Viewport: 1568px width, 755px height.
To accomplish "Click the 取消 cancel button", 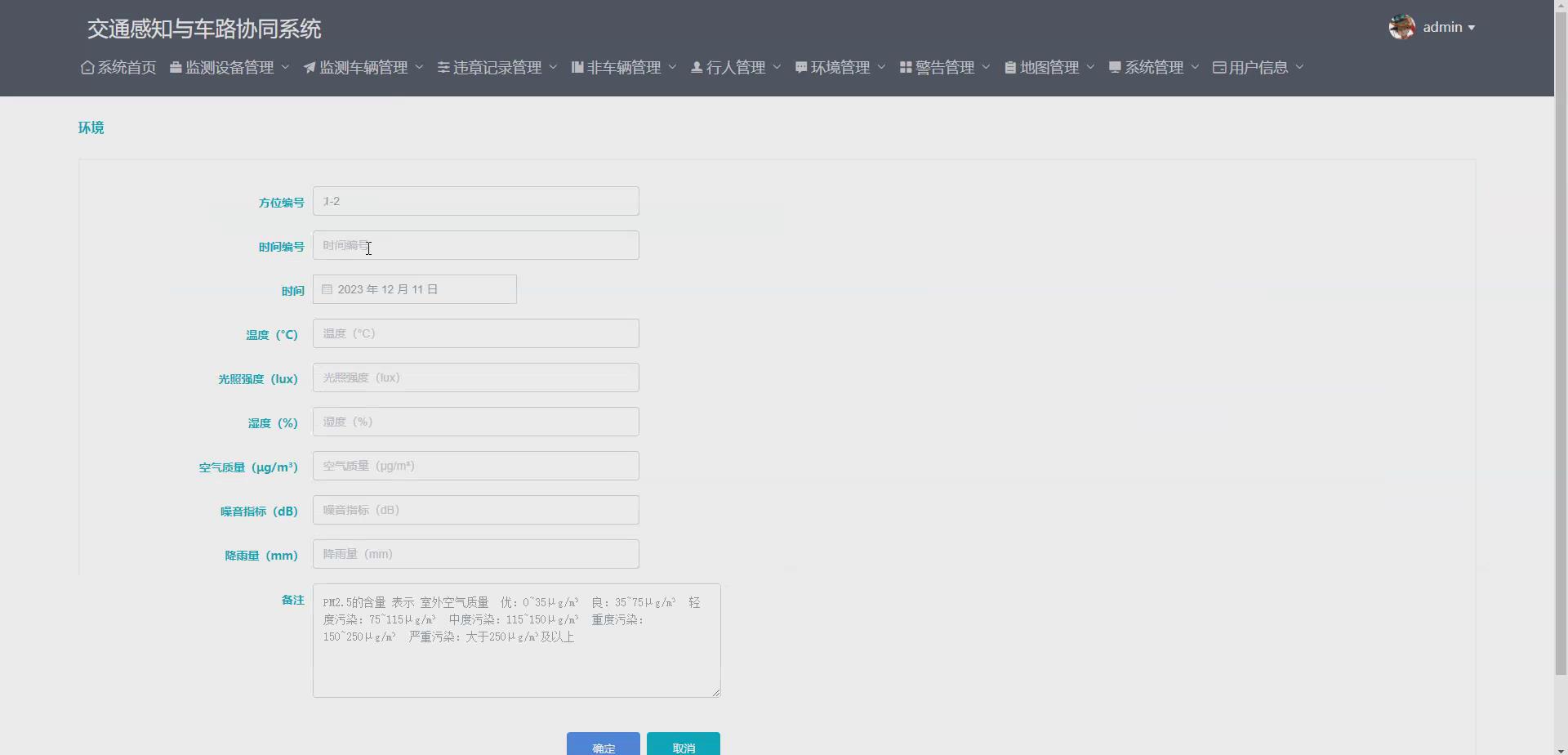I will coord(683,747).
